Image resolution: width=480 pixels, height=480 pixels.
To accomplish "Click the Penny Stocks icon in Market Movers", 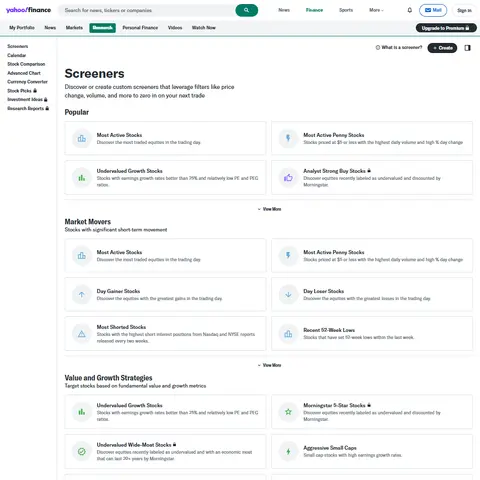I will 288,256.
